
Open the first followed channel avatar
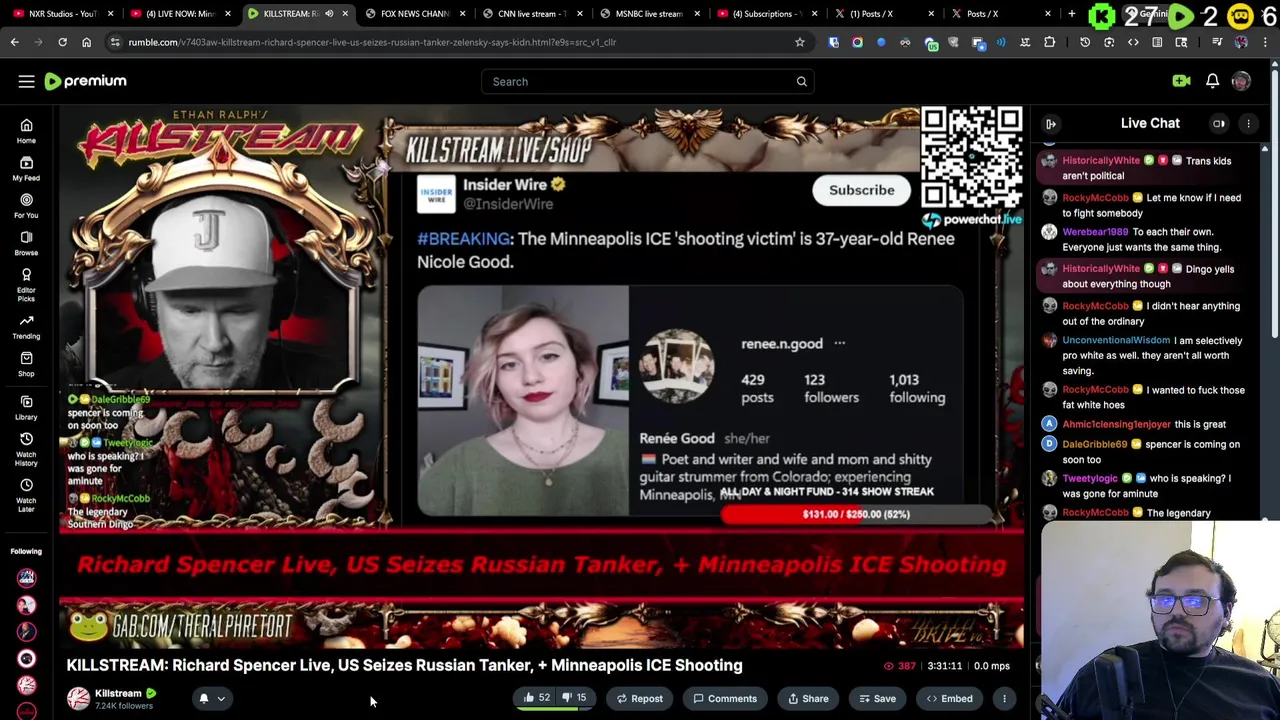26,577
